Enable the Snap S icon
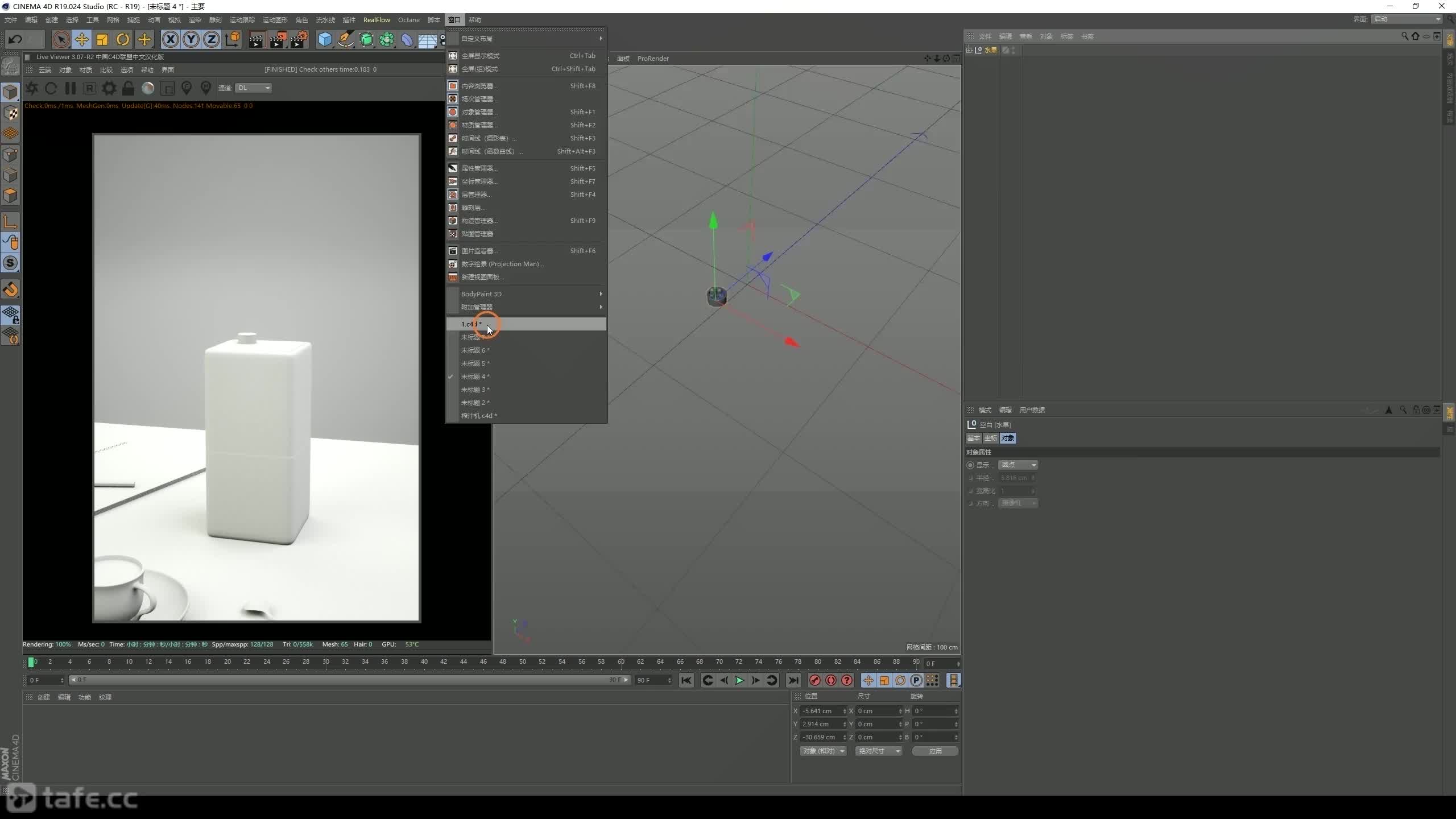Screen dimensions: 1456x819 [x=10, y=263]
